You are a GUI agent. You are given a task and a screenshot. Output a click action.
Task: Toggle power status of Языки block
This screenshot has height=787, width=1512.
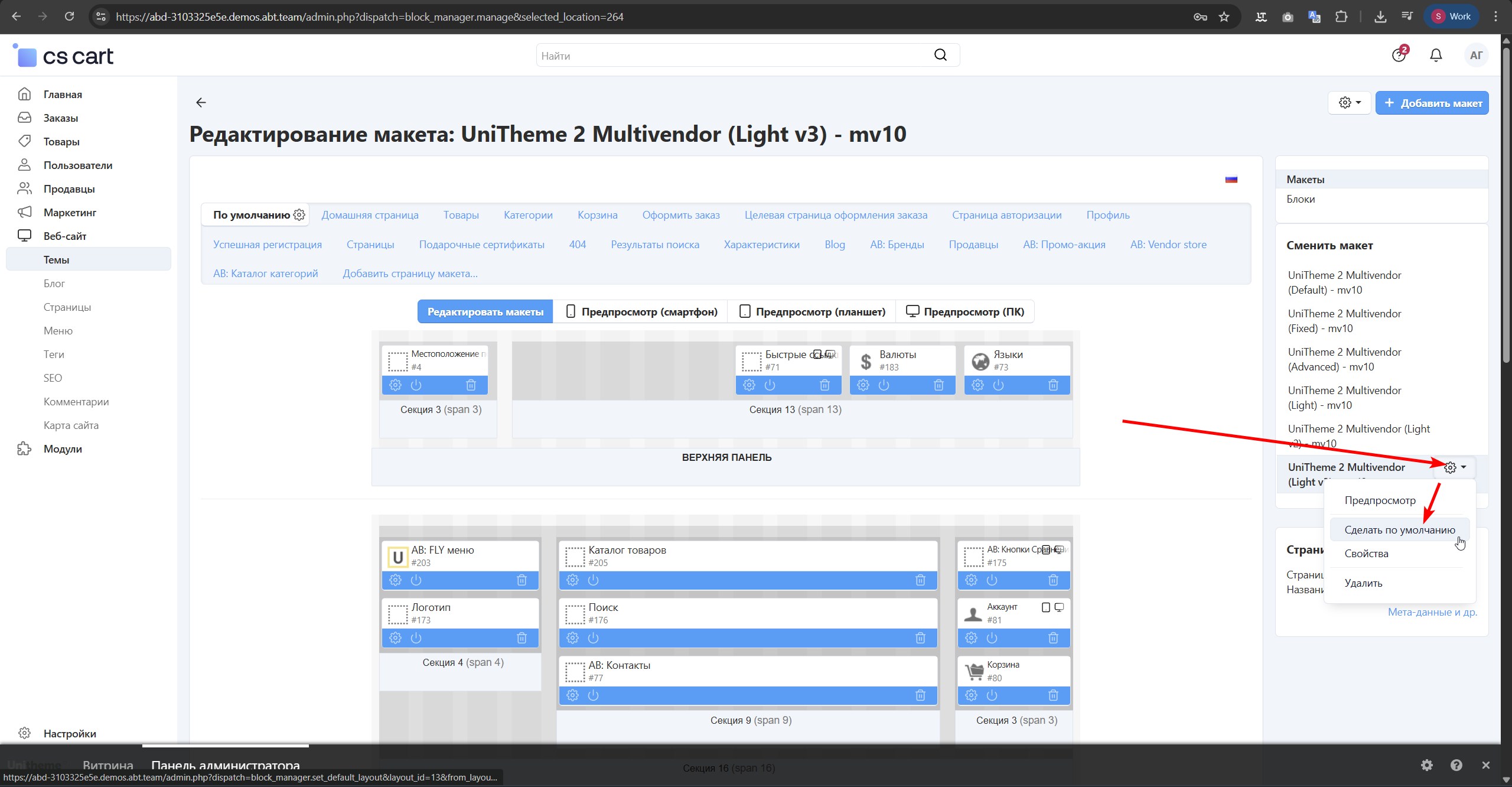pyautogui.click(x=998, y=385)
